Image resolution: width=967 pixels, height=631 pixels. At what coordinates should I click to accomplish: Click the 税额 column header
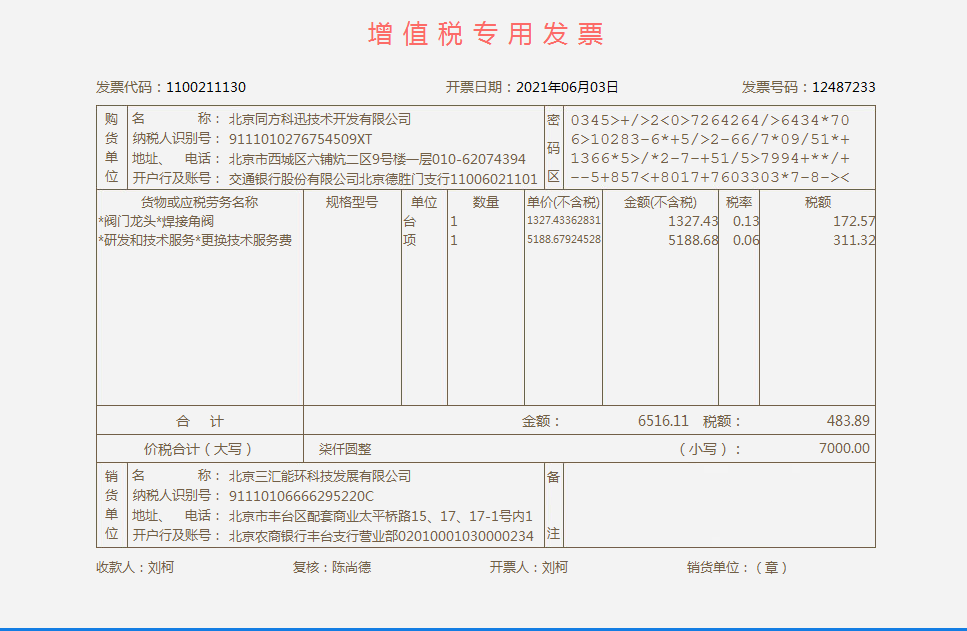click(x=817, y=202)
